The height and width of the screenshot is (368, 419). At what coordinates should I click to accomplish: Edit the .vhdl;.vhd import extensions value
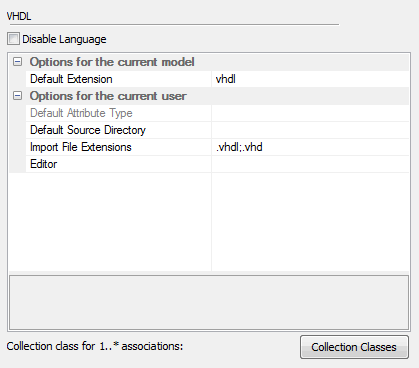point(310,147)
